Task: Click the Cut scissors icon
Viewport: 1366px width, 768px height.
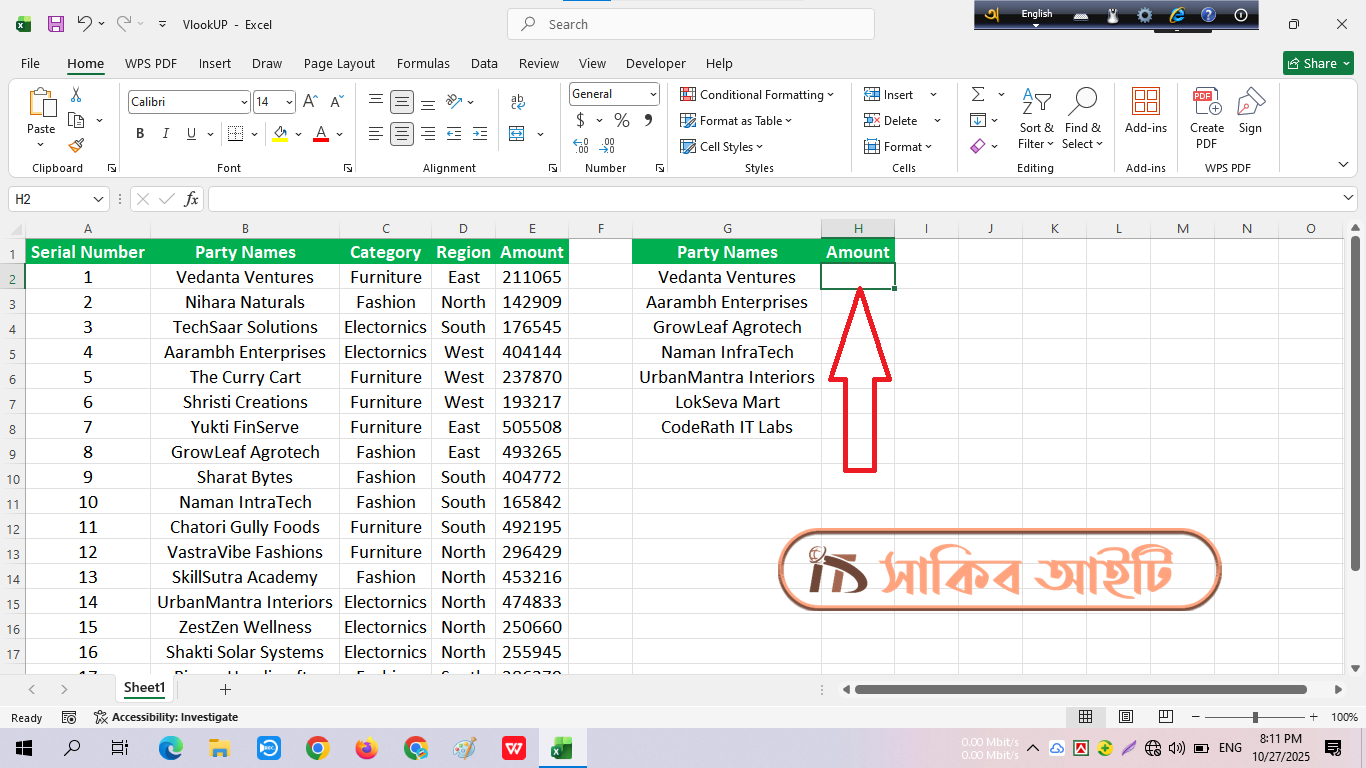Action: (76, 95)
